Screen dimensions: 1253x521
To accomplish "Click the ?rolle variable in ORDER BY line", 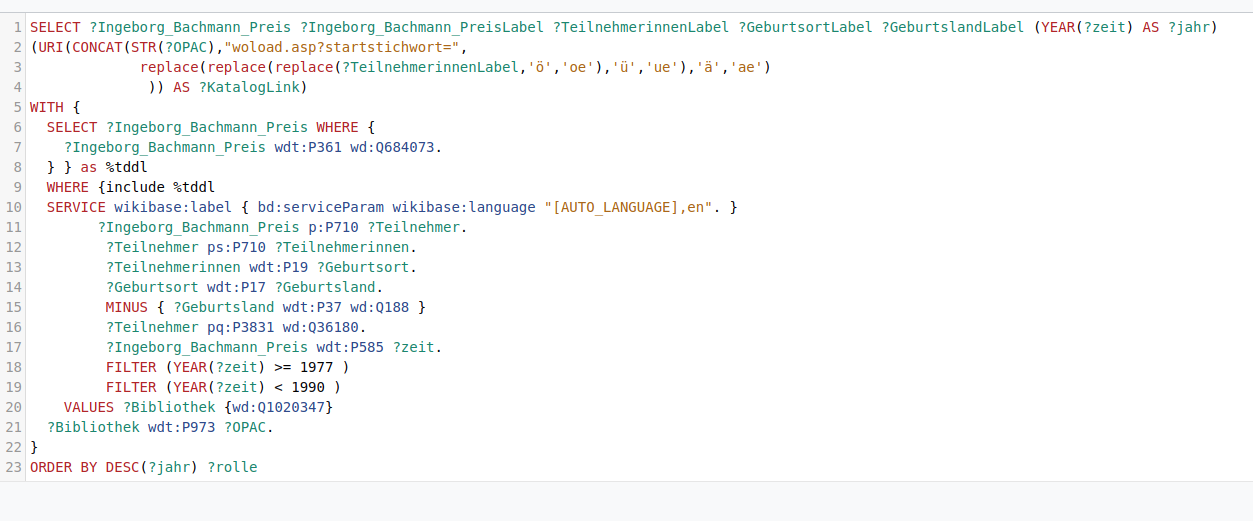I will tap(232, 467).
